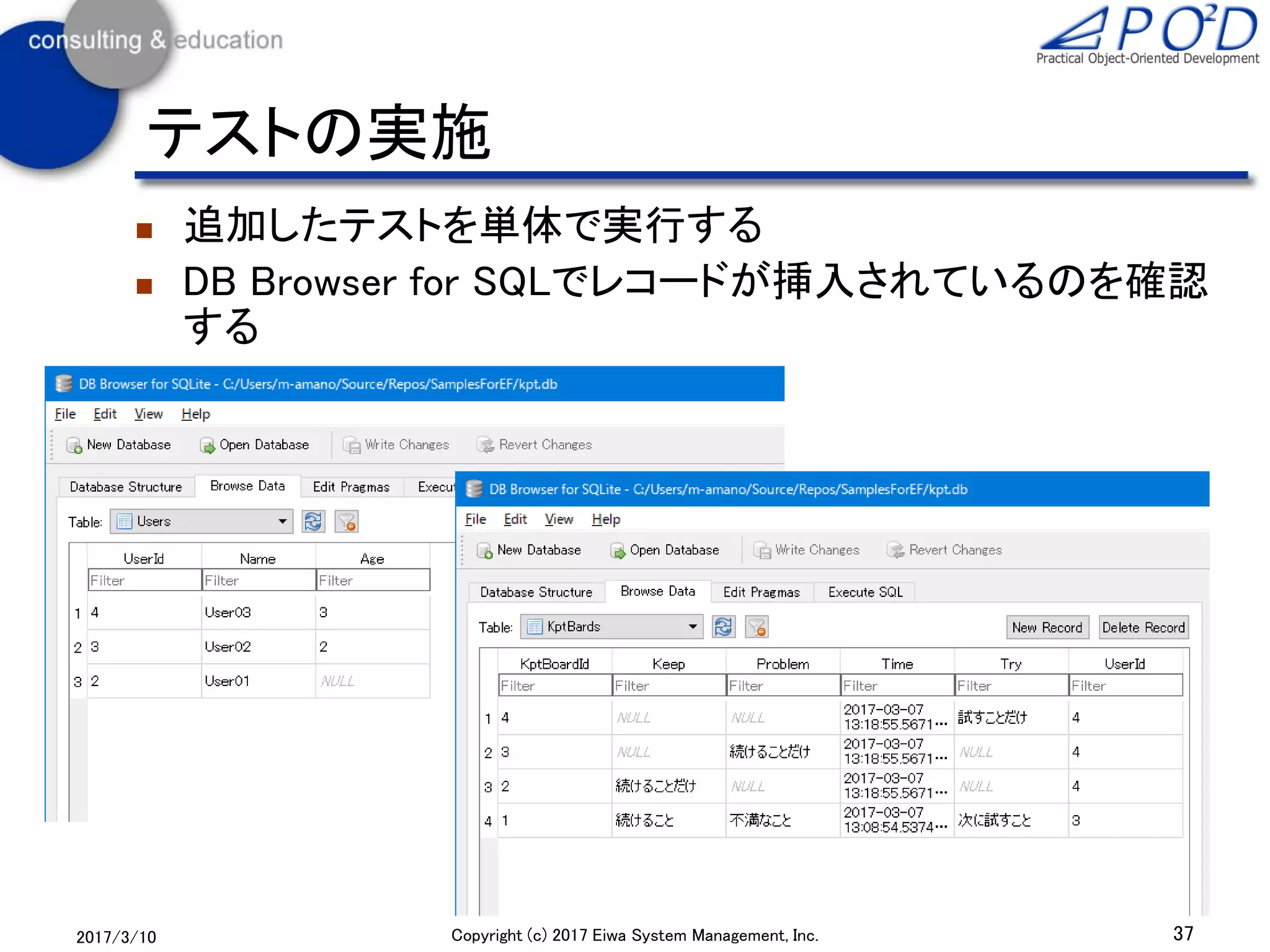Image resolution: width=1270 pixels, height=952 pixels.
Task: Sort by KptBoardId column header
Action: [555, 663]
